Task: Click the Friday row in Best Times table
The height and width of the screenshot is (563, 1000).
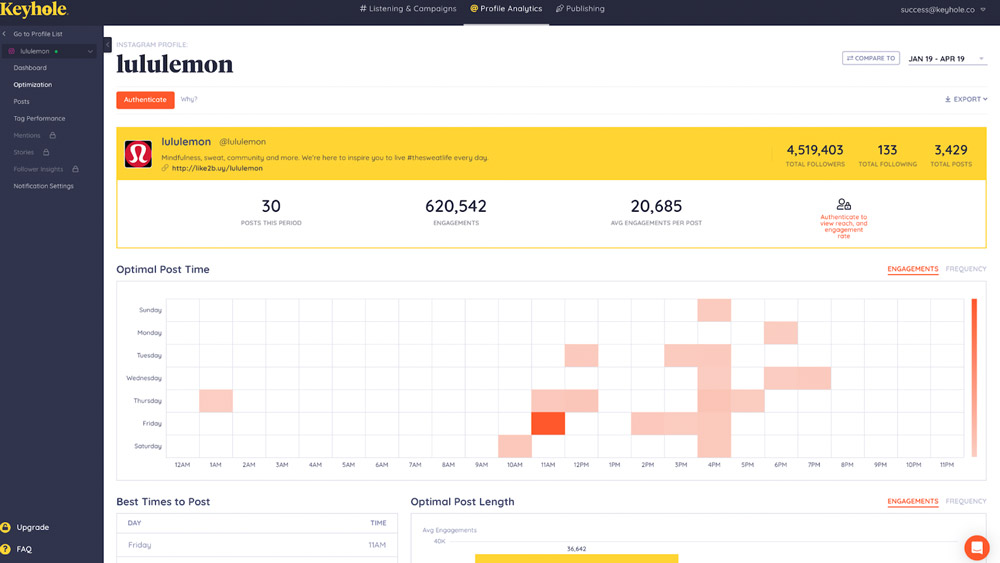Action: point(257,545)
